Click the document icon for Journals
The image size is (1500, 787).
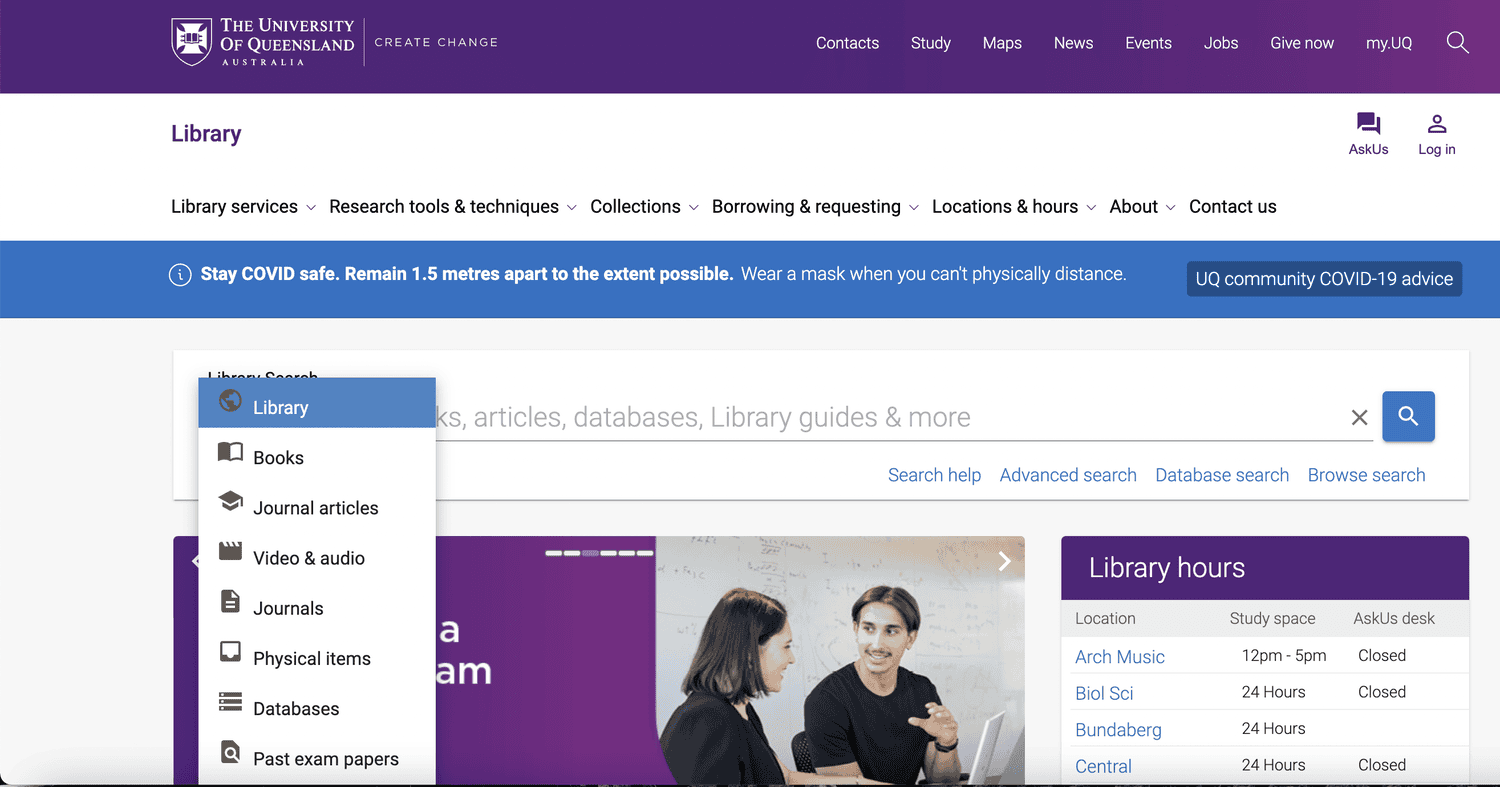230,601
